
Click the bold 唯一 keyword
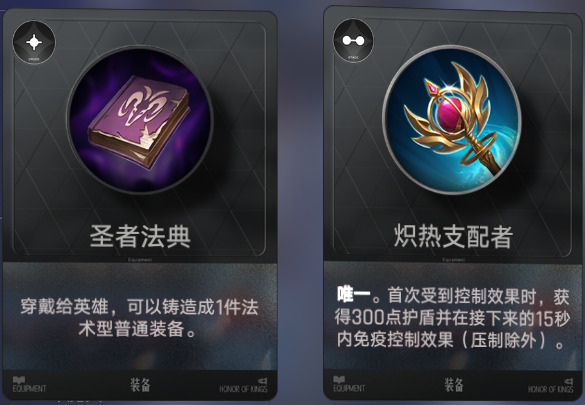pyautogui.click(x=353, y=295)
